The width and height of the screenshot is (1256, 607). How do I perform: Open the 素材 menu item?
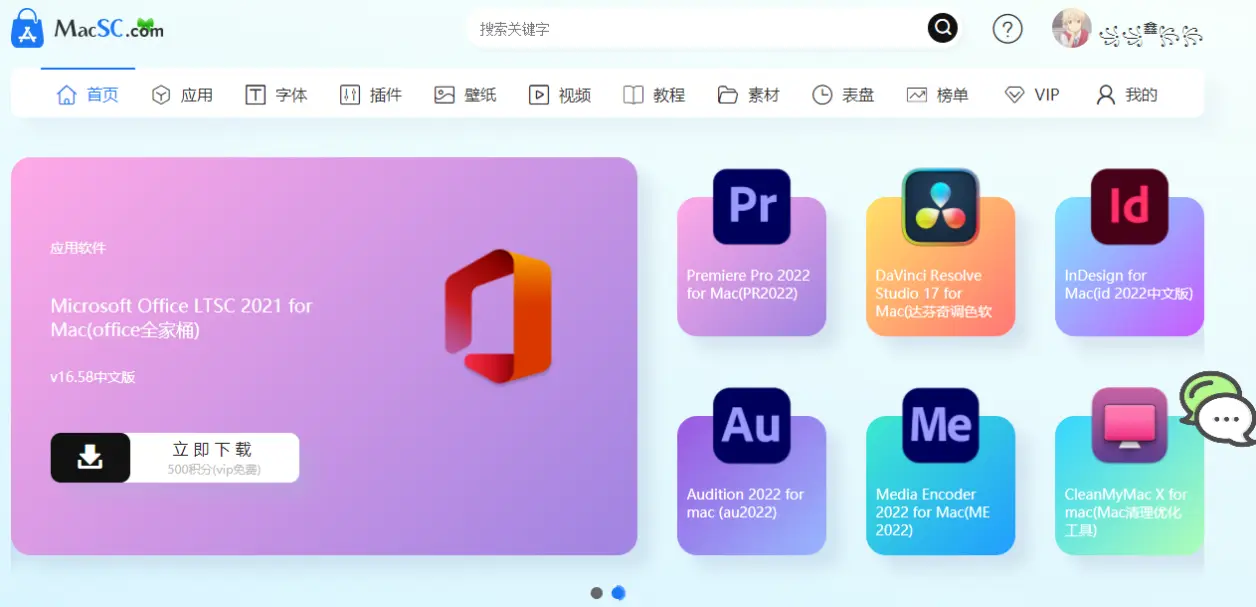coord(764,95)
